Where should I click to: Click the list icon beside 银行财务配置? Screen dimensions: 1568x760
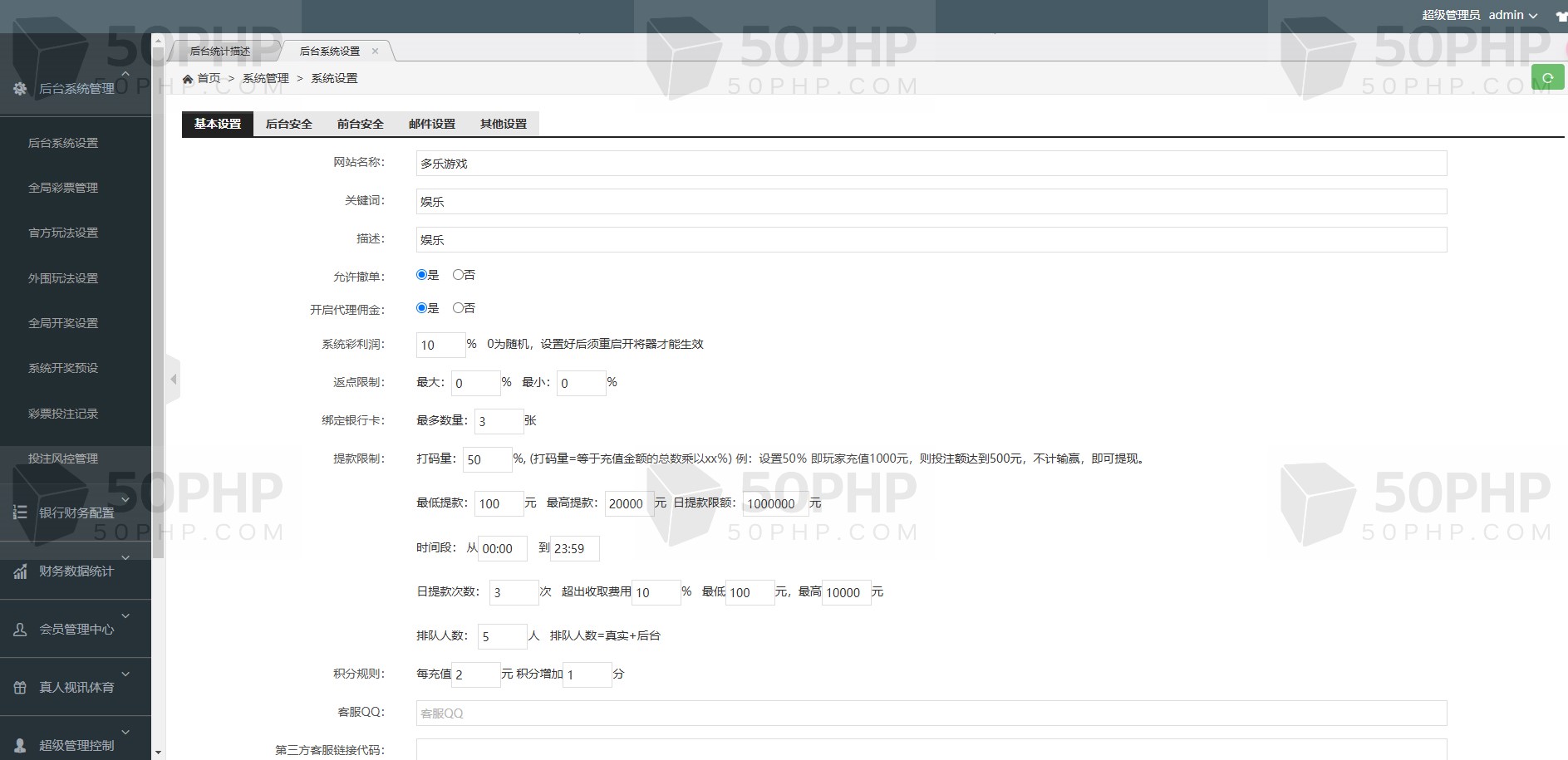(x=20, y=512)
